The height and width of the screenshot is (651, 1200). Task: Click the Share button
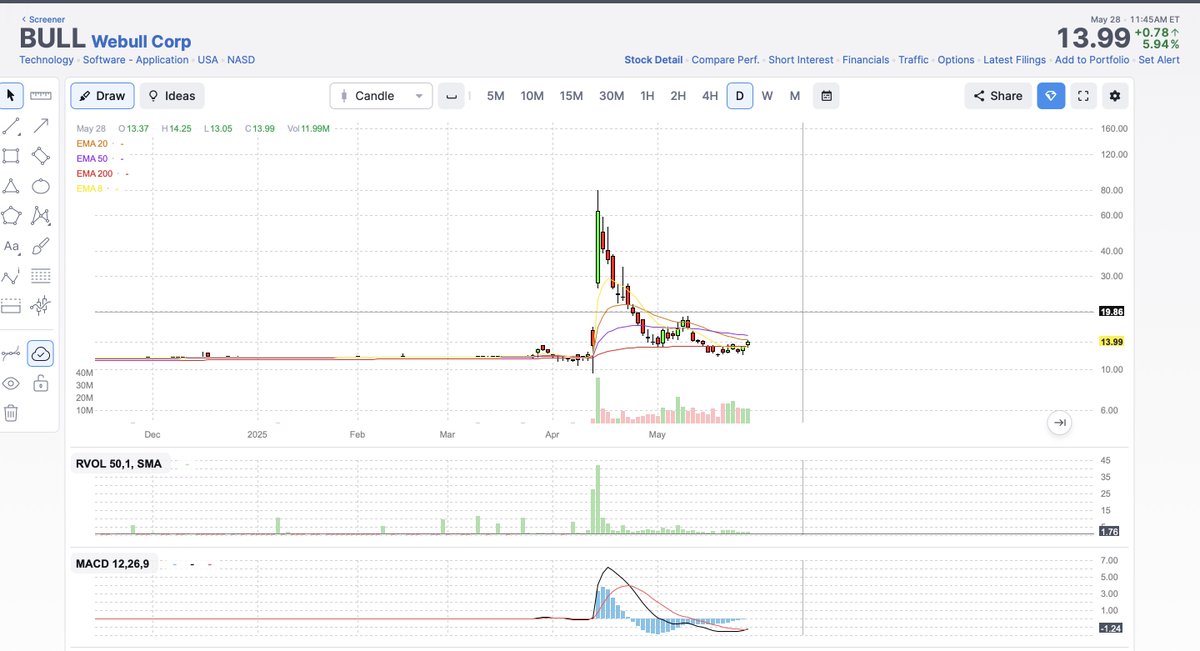(x=996, y=95)
